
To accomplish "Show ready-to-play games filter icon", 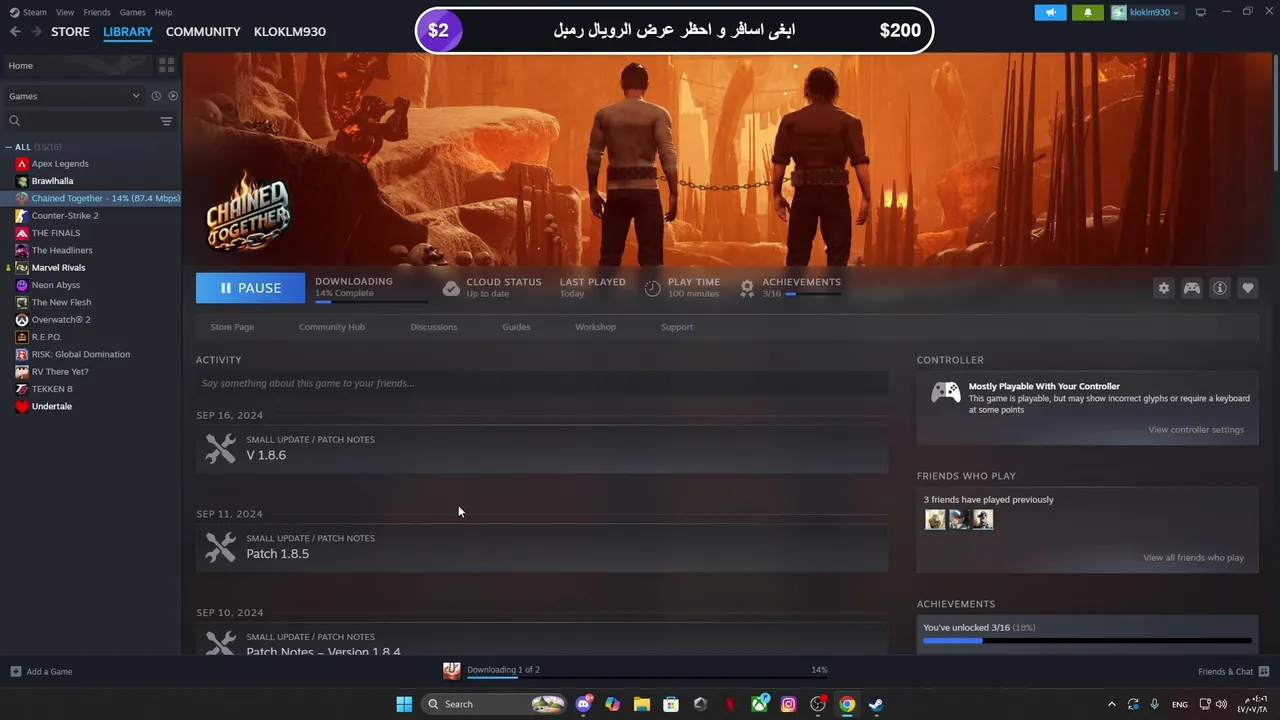I will [173, 96].
